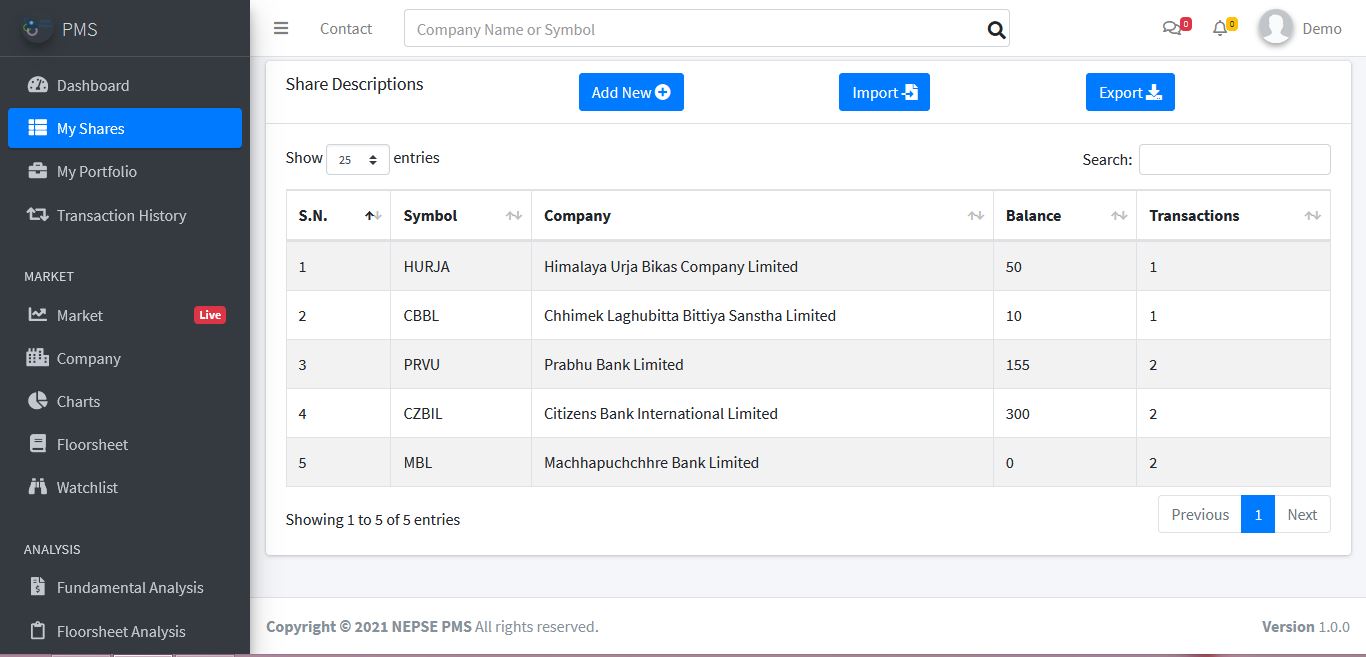Click the Demo user avatar
This screenshot has height=657, width=1366.
click(1275, 28)
